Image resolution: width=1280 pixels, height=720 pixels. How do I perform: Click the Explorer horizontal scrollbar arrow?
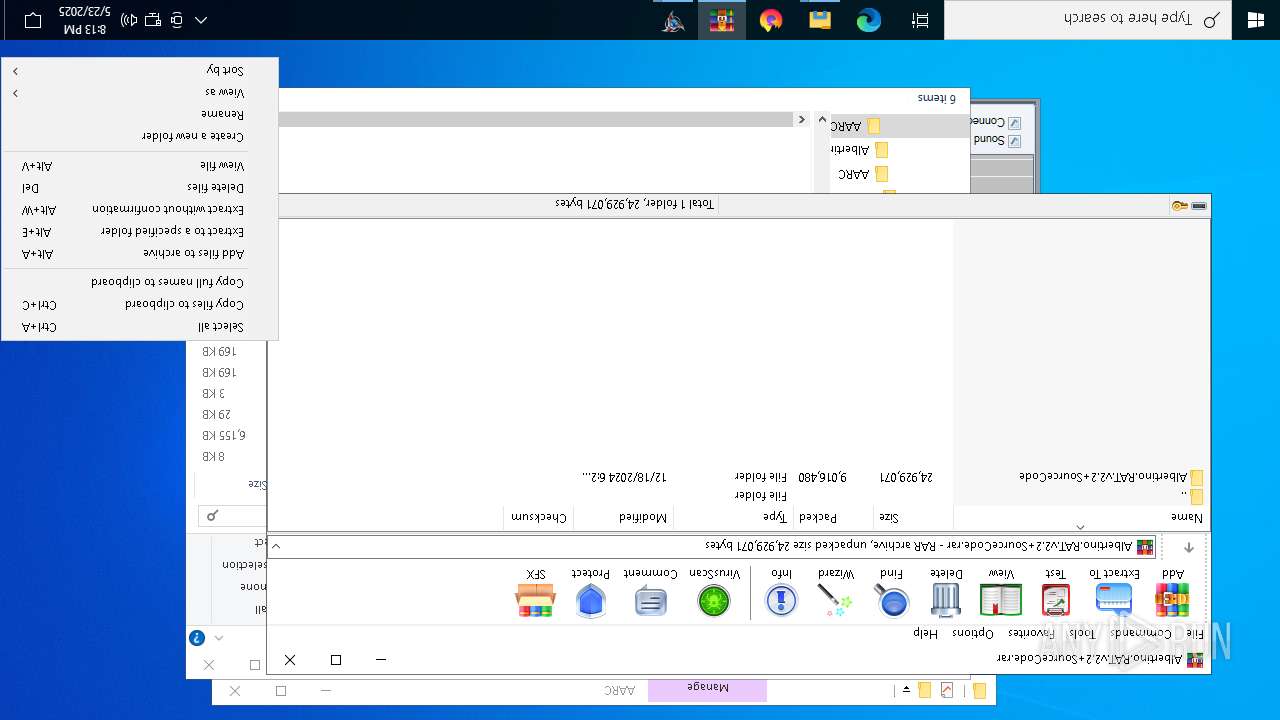(x=802, y=119)
